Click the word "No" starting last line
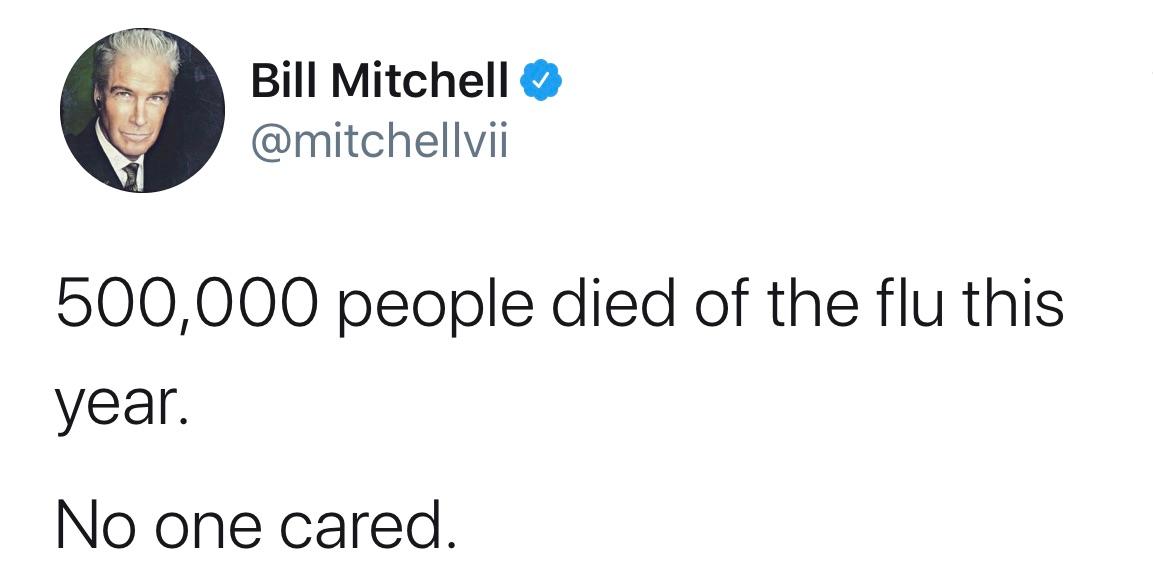Image resolution: width=1153 pixels, height=568 pixels. tap(92, 524)
